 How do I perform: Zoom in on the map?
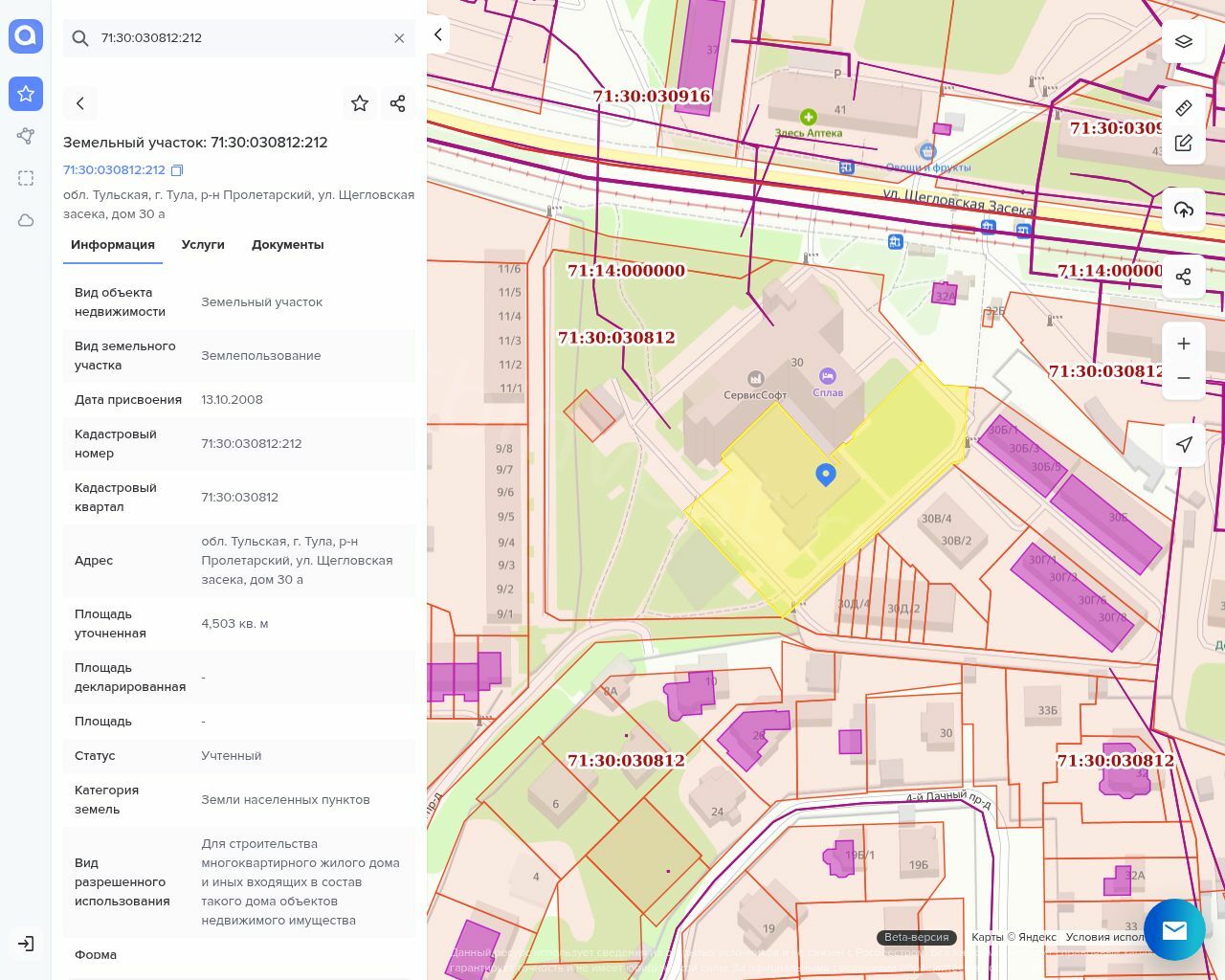[x=1183, y=344]
